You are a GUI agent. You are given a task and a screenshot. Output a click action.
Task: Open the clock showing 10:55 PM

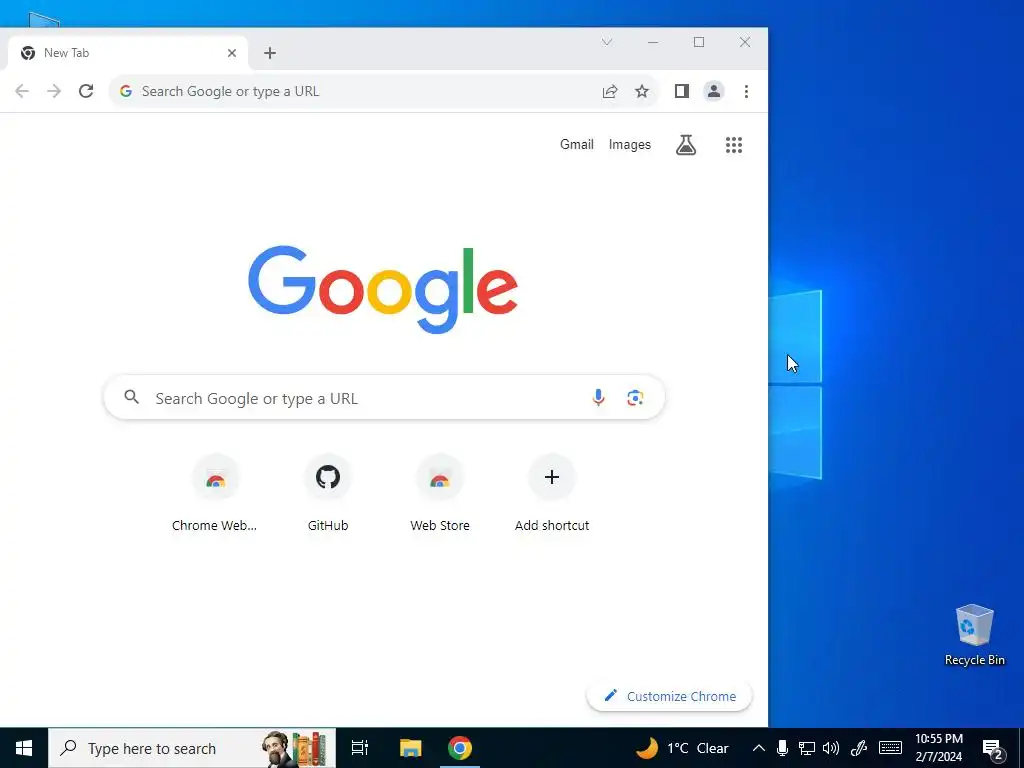(x=938, y=748)
